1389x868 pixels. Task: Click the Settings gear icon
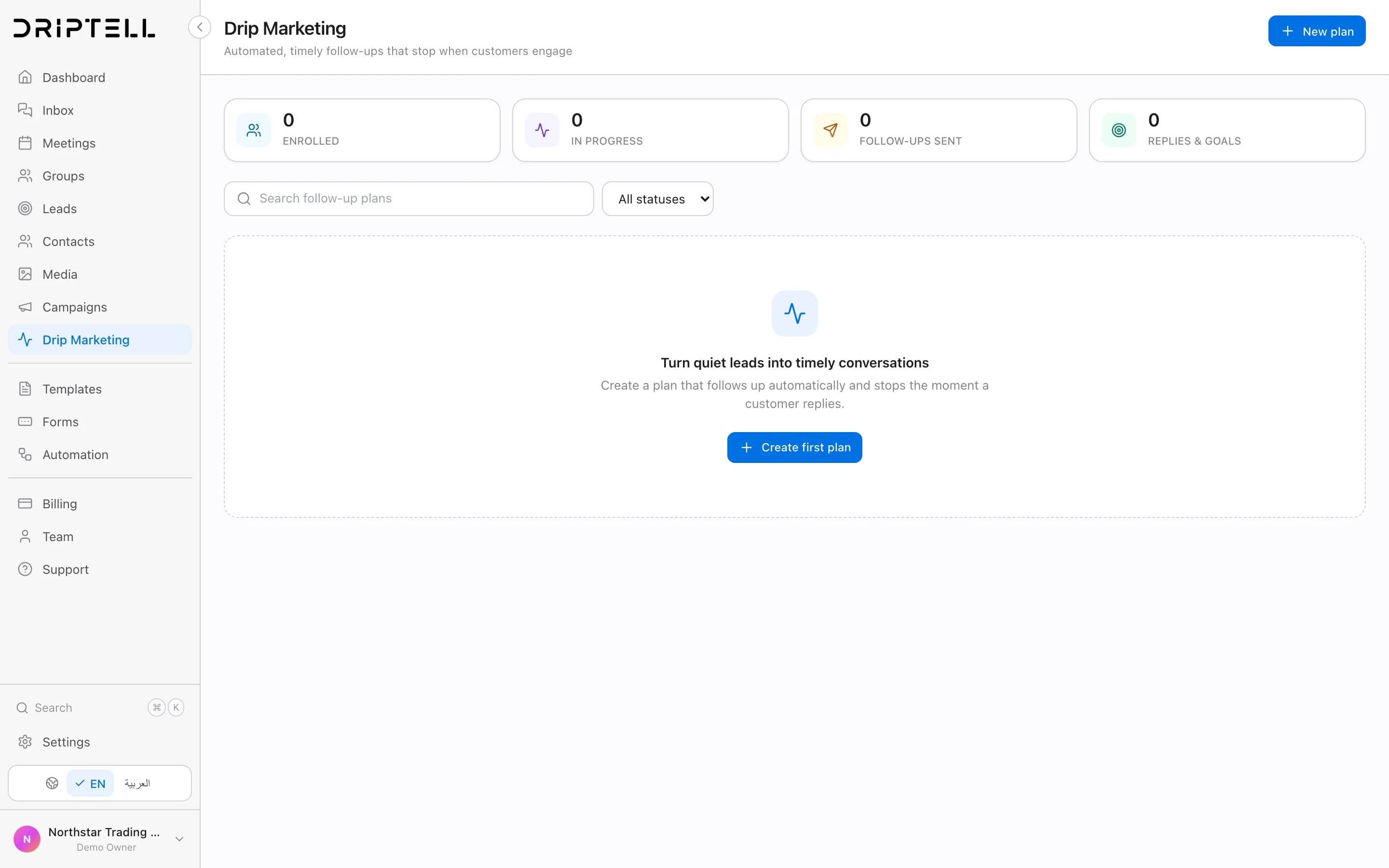(x=25, y=742)
